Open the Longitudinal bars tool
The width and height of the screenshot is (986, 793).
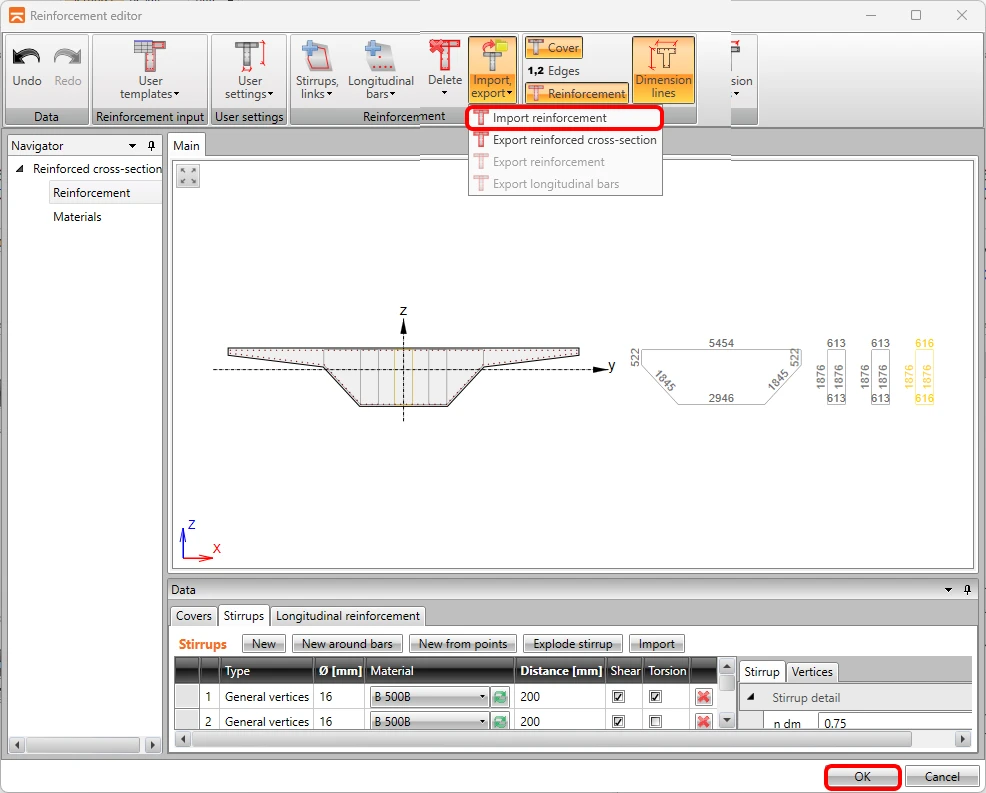point(380,70)
